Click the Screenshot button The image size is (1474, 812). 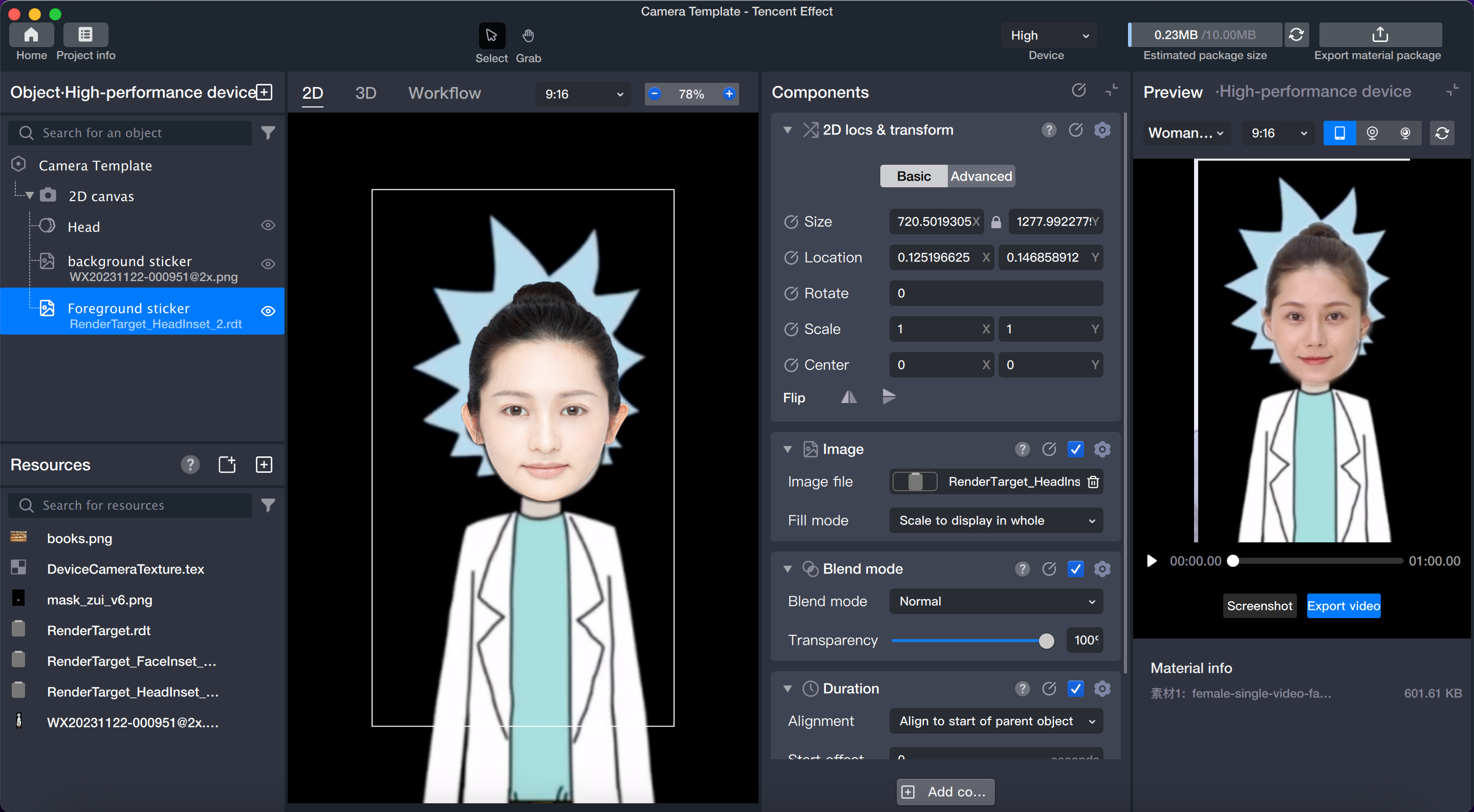coord(1260,606)
